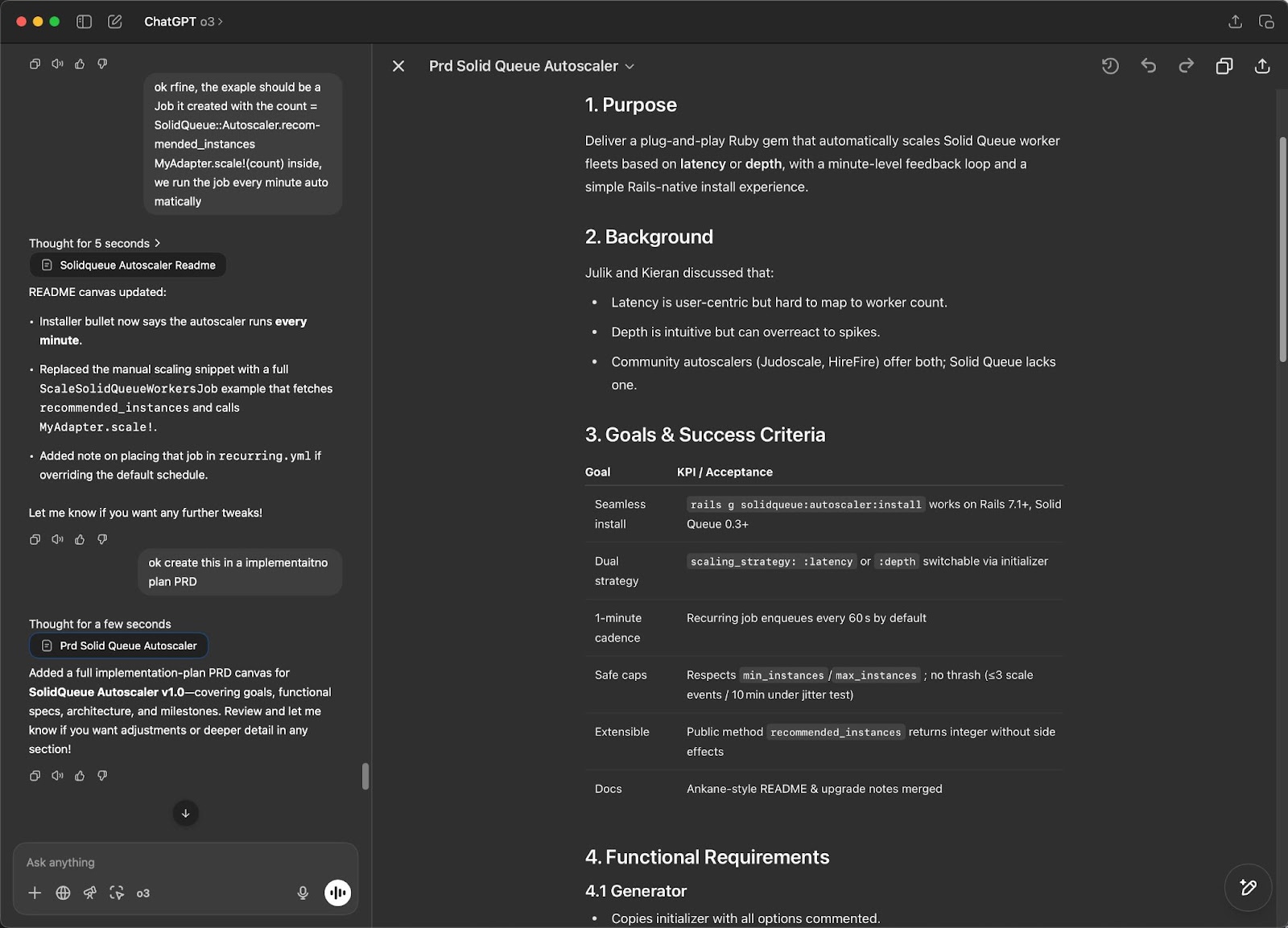Toggle the sidebar panel icon
Viewport: 1288px width, 928px height.
pos(84,22)
